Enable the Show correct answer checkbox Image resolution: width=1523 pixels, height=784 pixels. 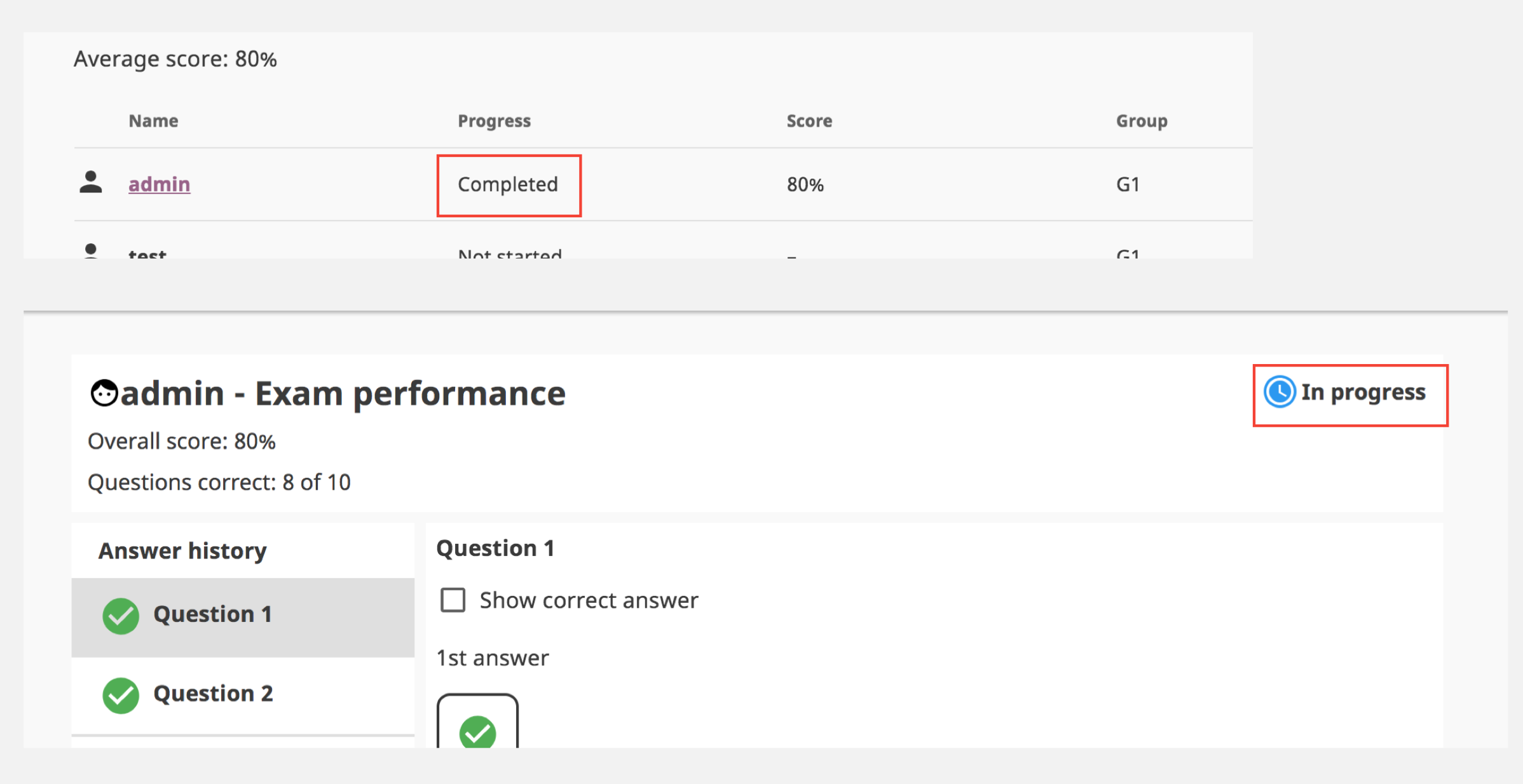452,600
